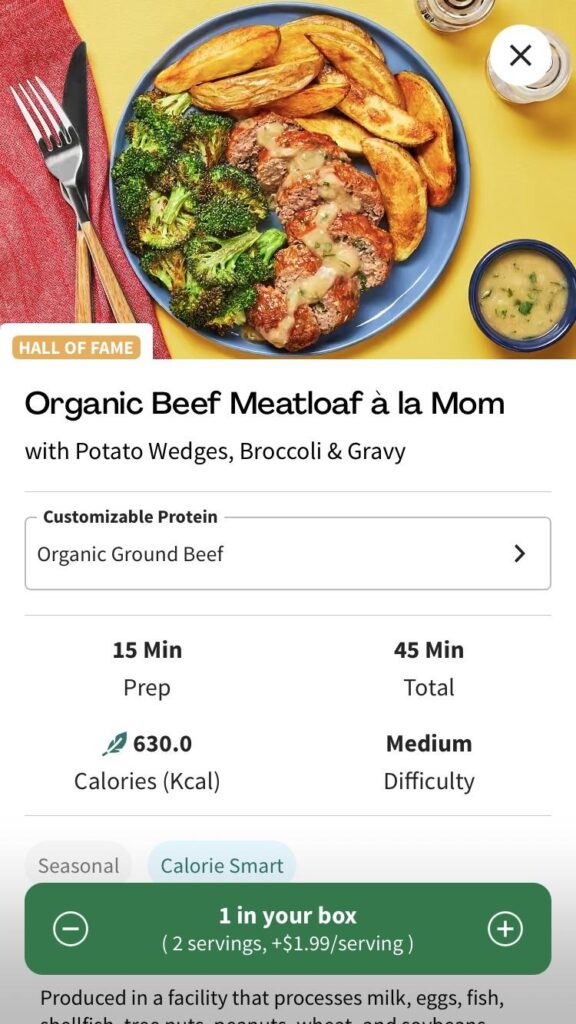
Task: Click the subtitle with Potato Wedges, Broccoli & Gravy
Action: click(x=216, y=452)
